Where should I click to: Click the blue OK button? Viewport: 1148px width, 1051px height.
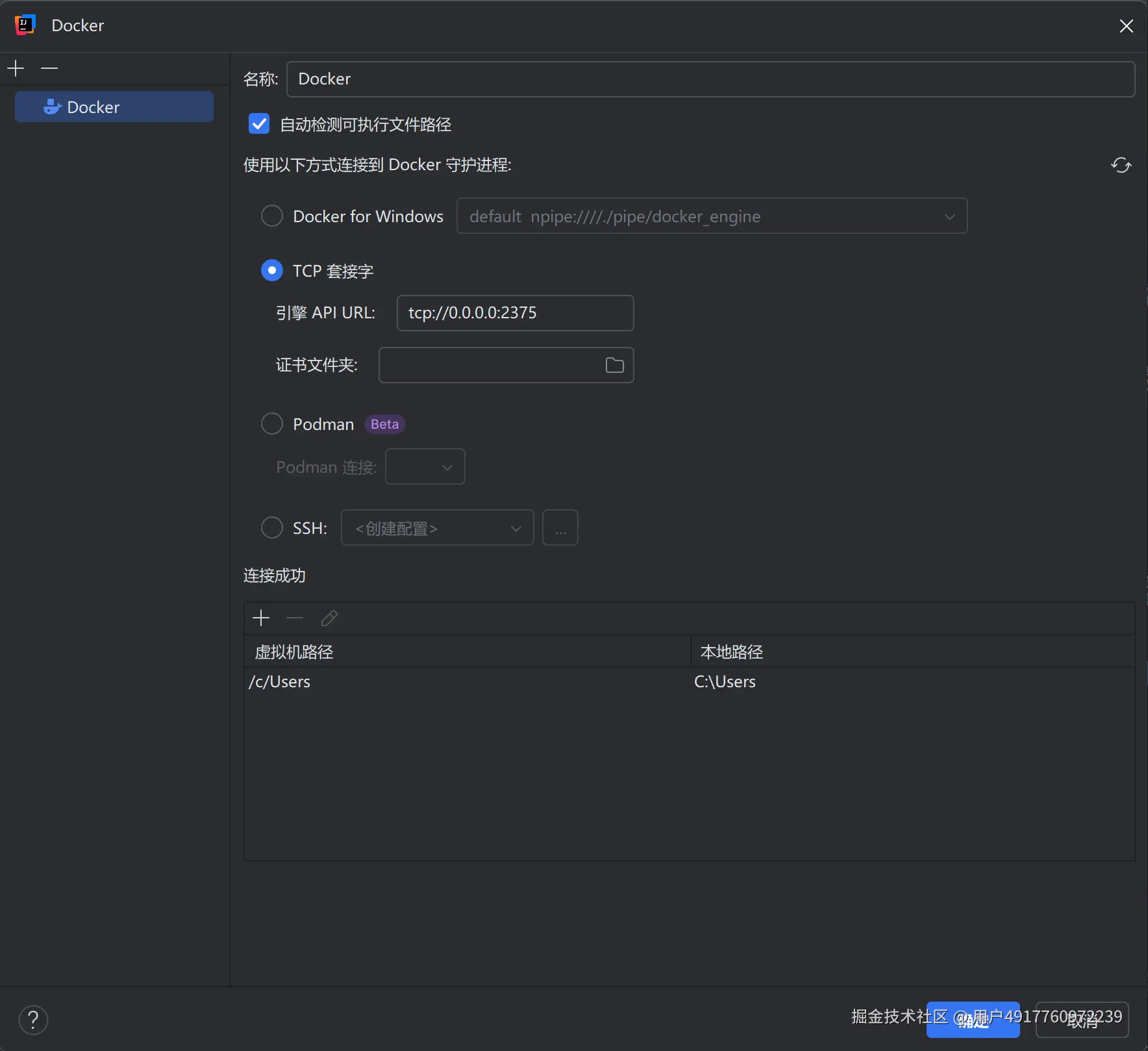(x=973, y=1020)
